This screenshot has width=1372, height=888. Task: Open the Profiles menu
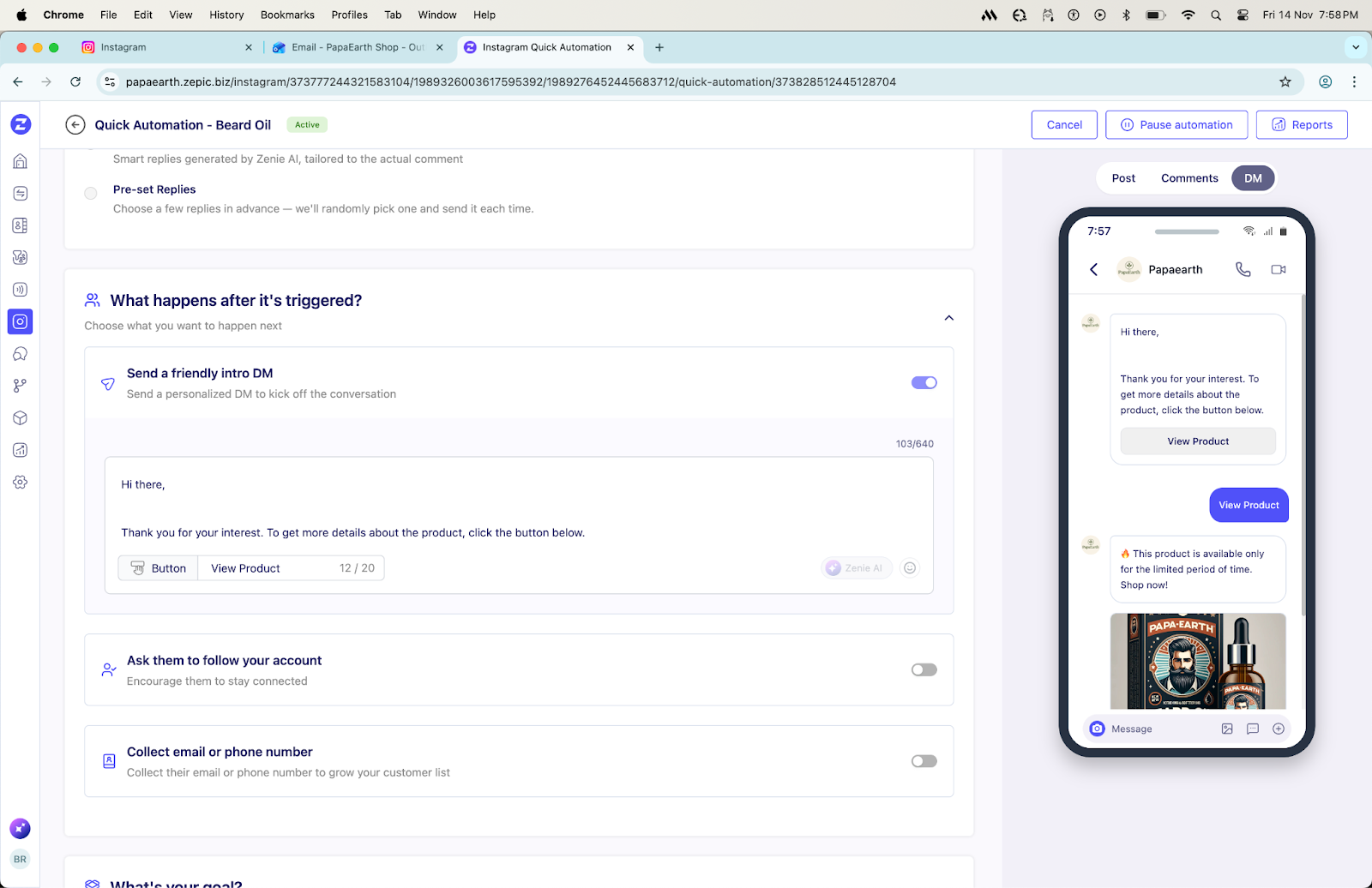pyautogui.click(x=350, y=15)
